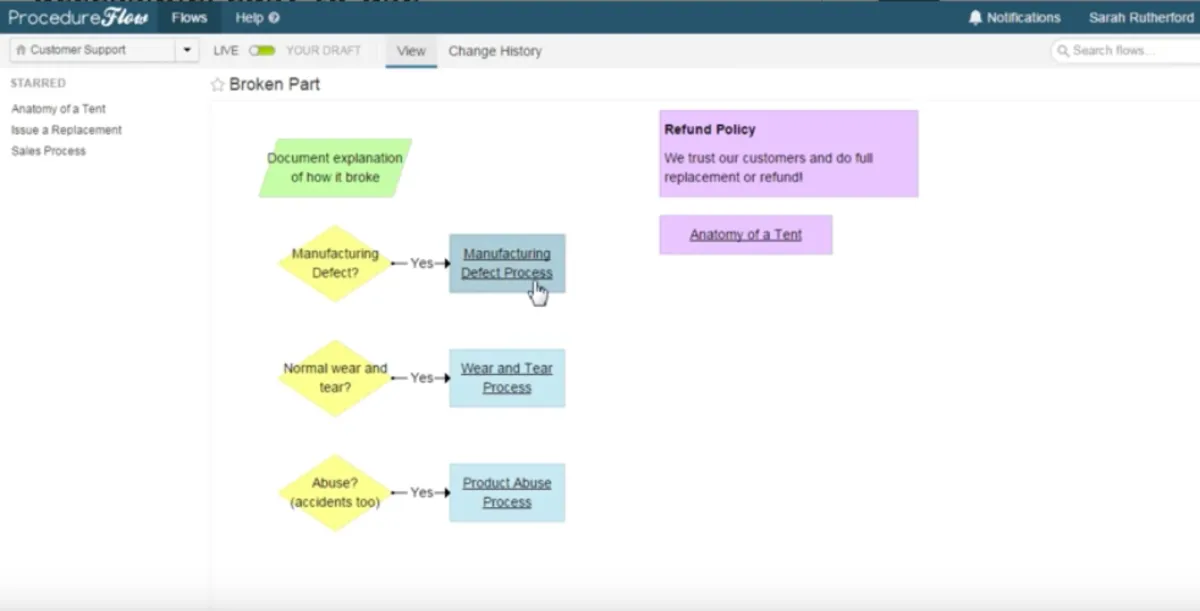The image size is (1200, 611).
Task: Open Notifications panel
Action: click(x=1015, y=17)
